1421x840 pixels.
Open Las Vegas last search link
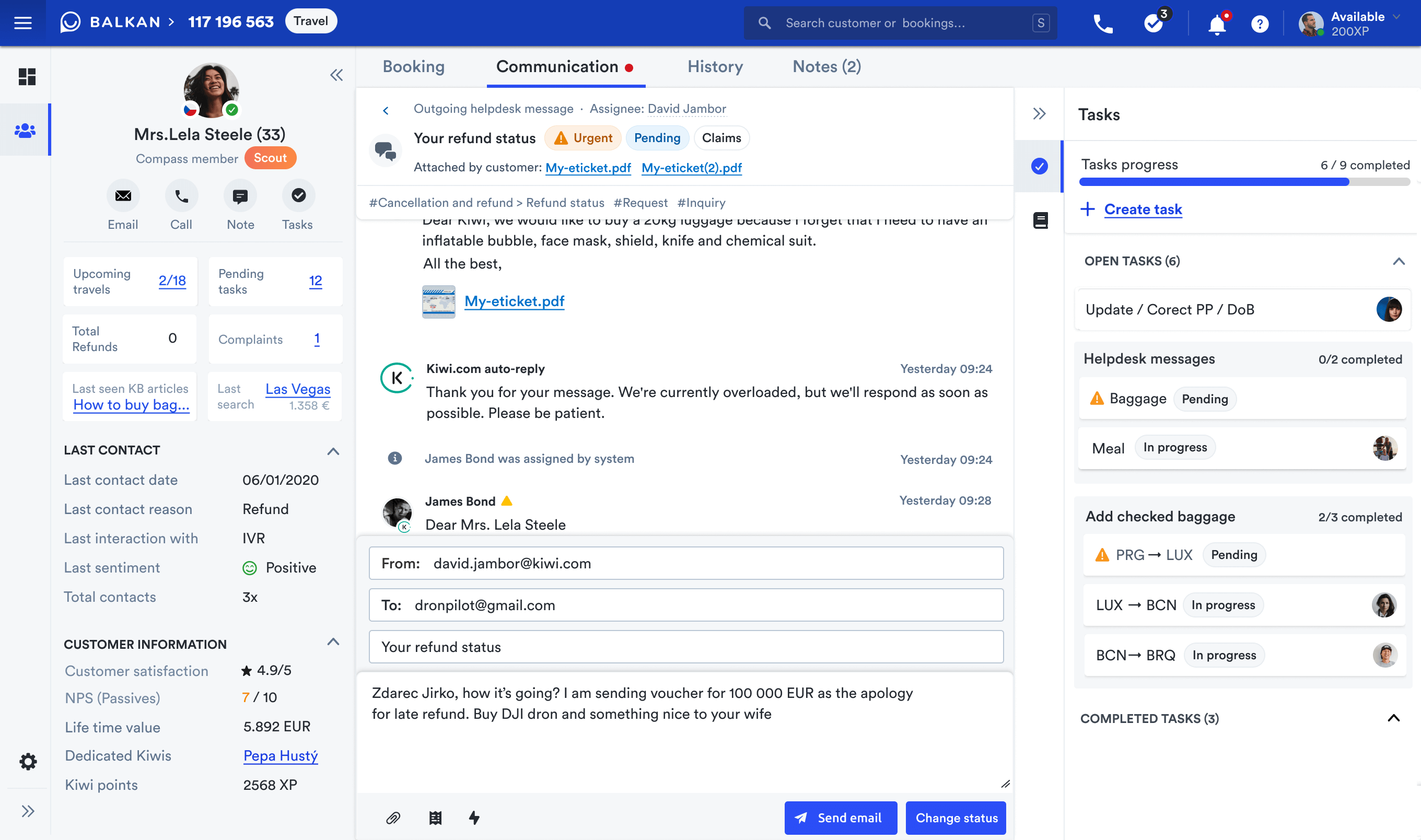pyautogui.click(x=298, y=389)
